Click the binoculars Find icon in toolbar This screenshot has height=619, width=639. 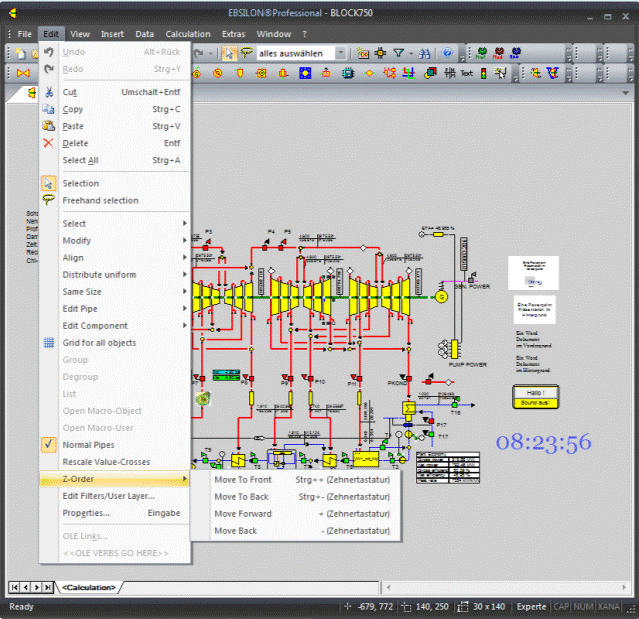(x=425, y=53)
